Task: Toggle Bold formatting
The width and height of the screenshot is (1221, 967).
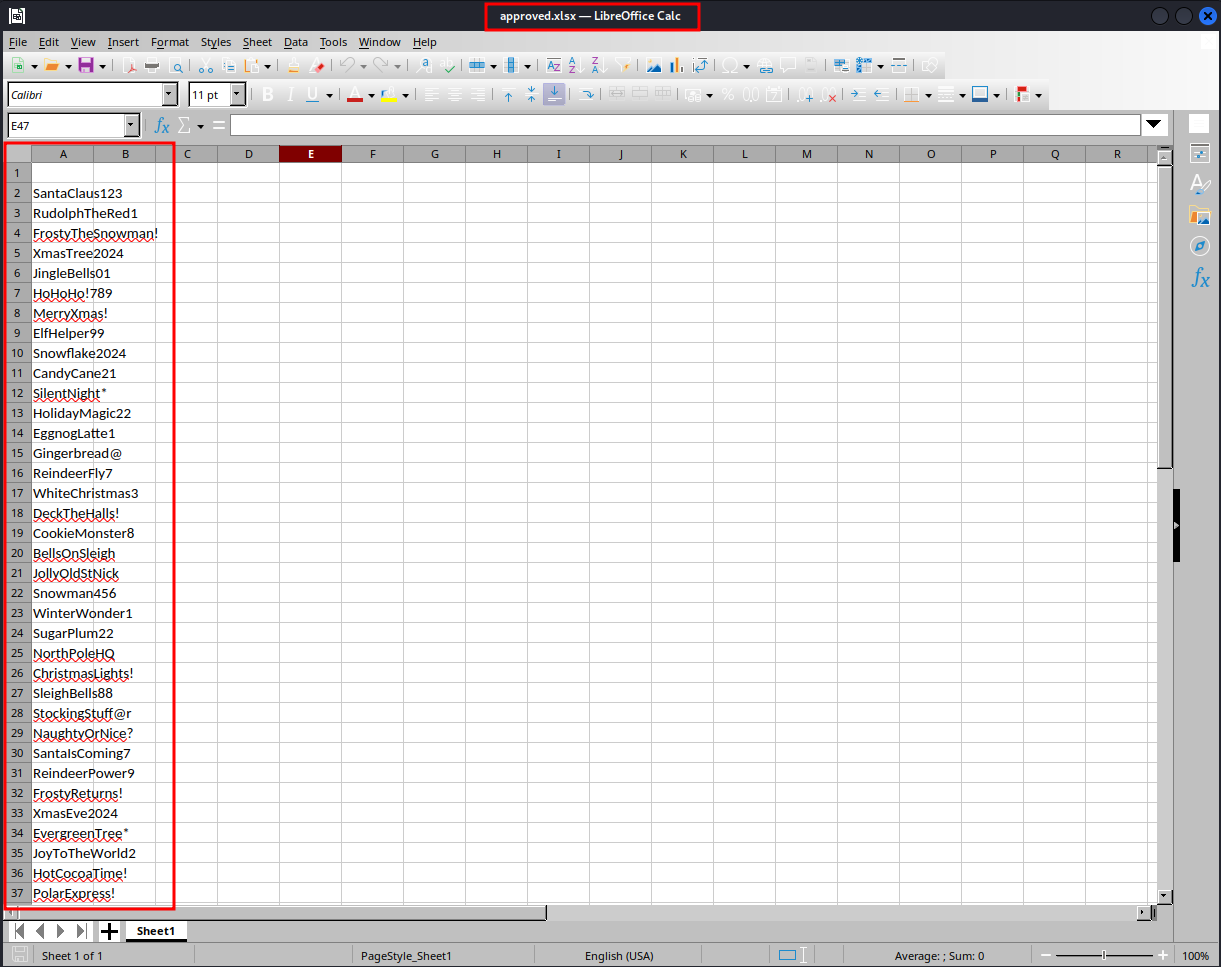Action: (x=267, y=95)
